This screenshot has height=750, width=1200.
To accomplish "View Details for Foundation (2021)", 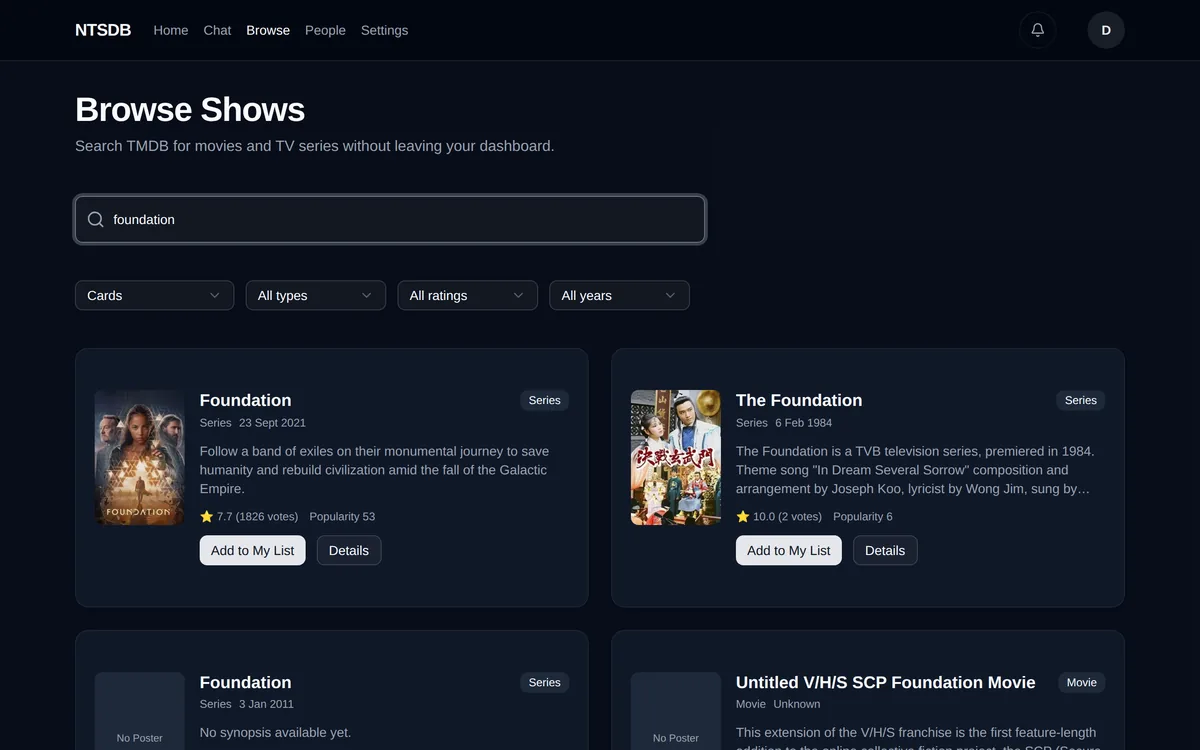I will point(349,550).
